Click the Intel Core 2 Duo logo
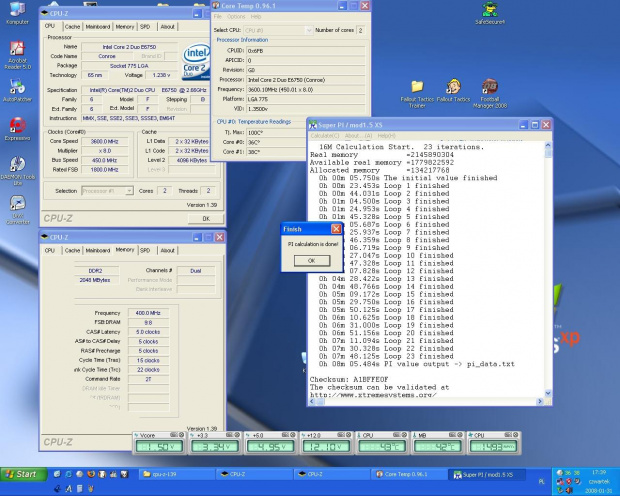620x496 pixels. click(196, 61)
